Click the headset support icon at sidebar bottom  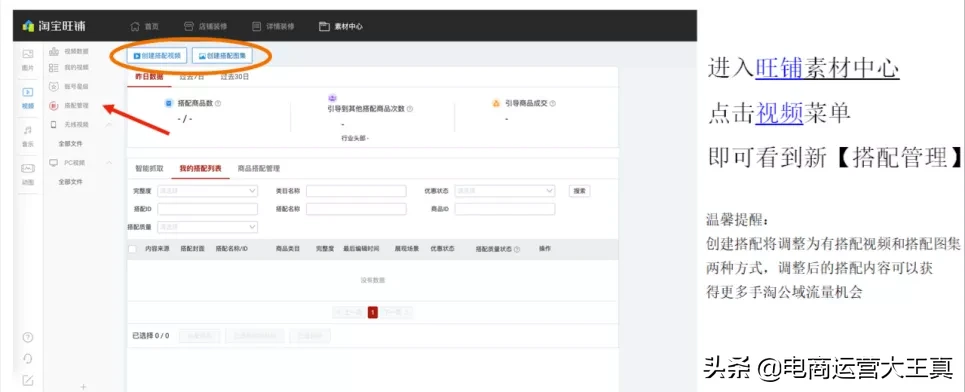(x=28, y=358)
